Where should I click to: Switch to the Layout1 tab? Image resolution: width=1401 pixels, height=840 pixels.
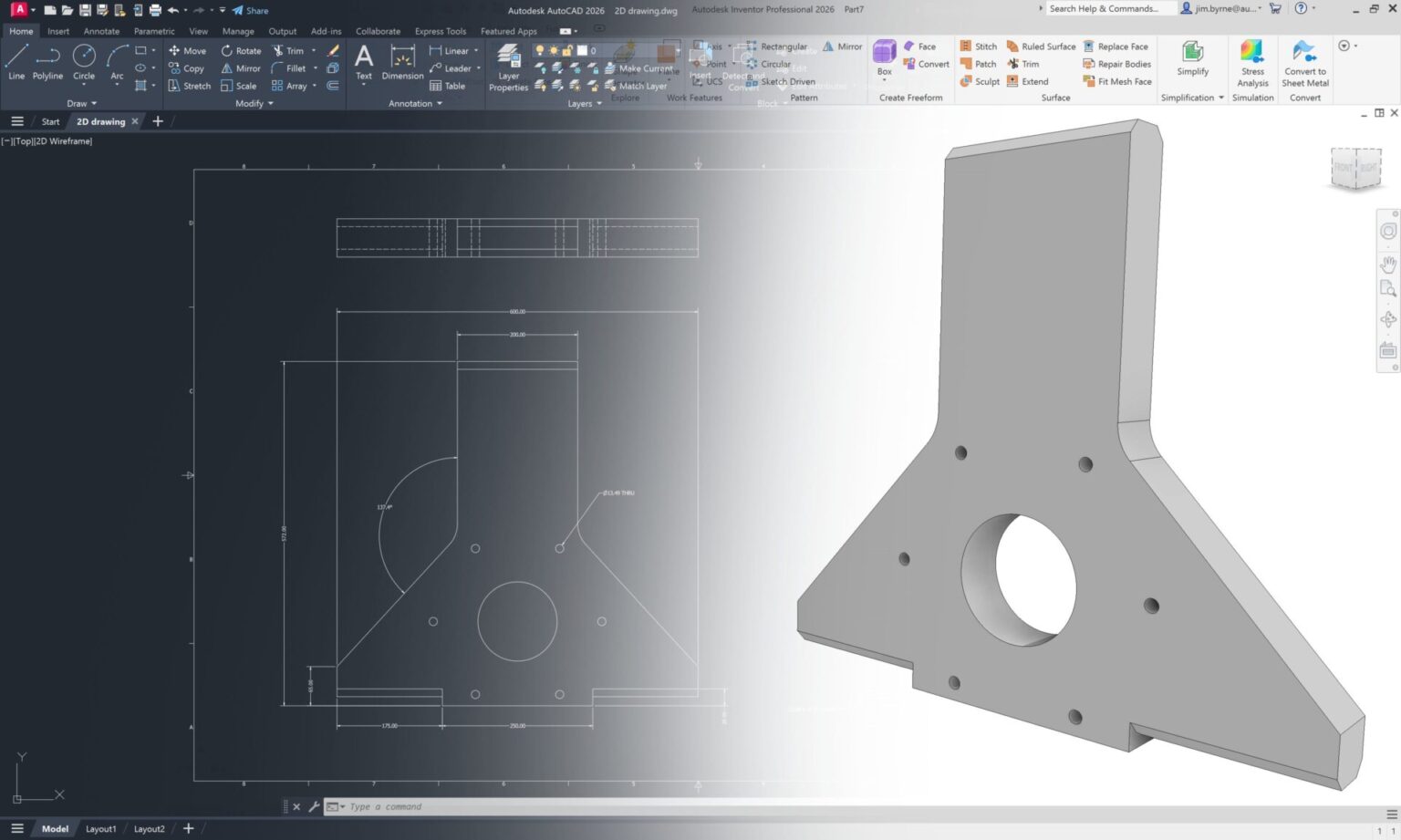point(100,828)
